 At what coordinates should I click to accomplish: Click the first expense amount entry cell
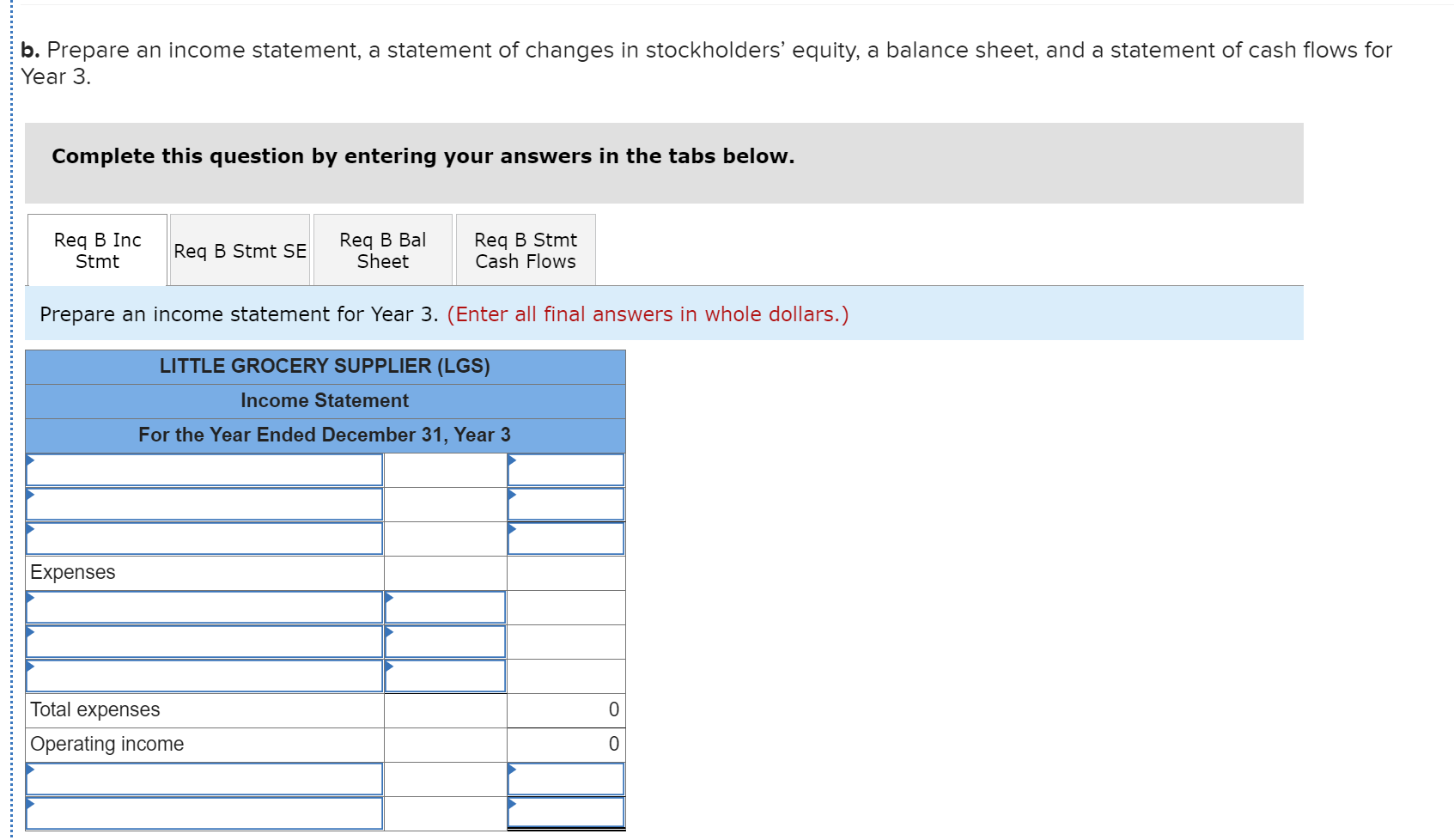444,607
